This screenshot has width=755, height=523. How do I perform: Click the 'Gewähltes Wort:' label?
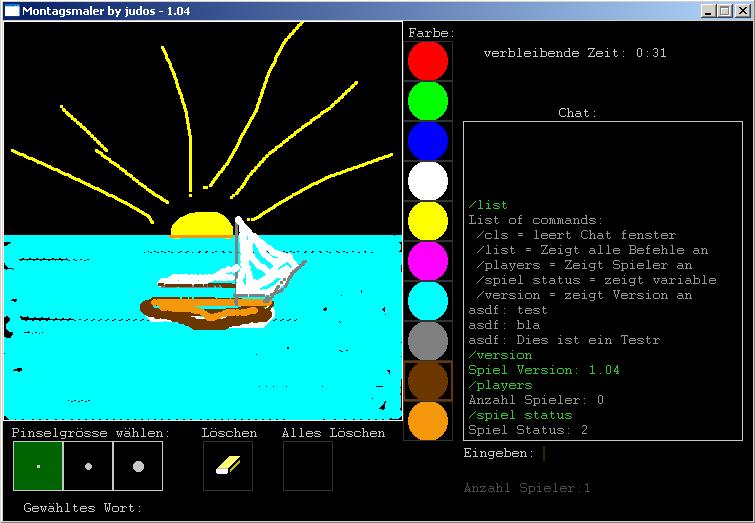pyautogui.click(x=83, y=508)
